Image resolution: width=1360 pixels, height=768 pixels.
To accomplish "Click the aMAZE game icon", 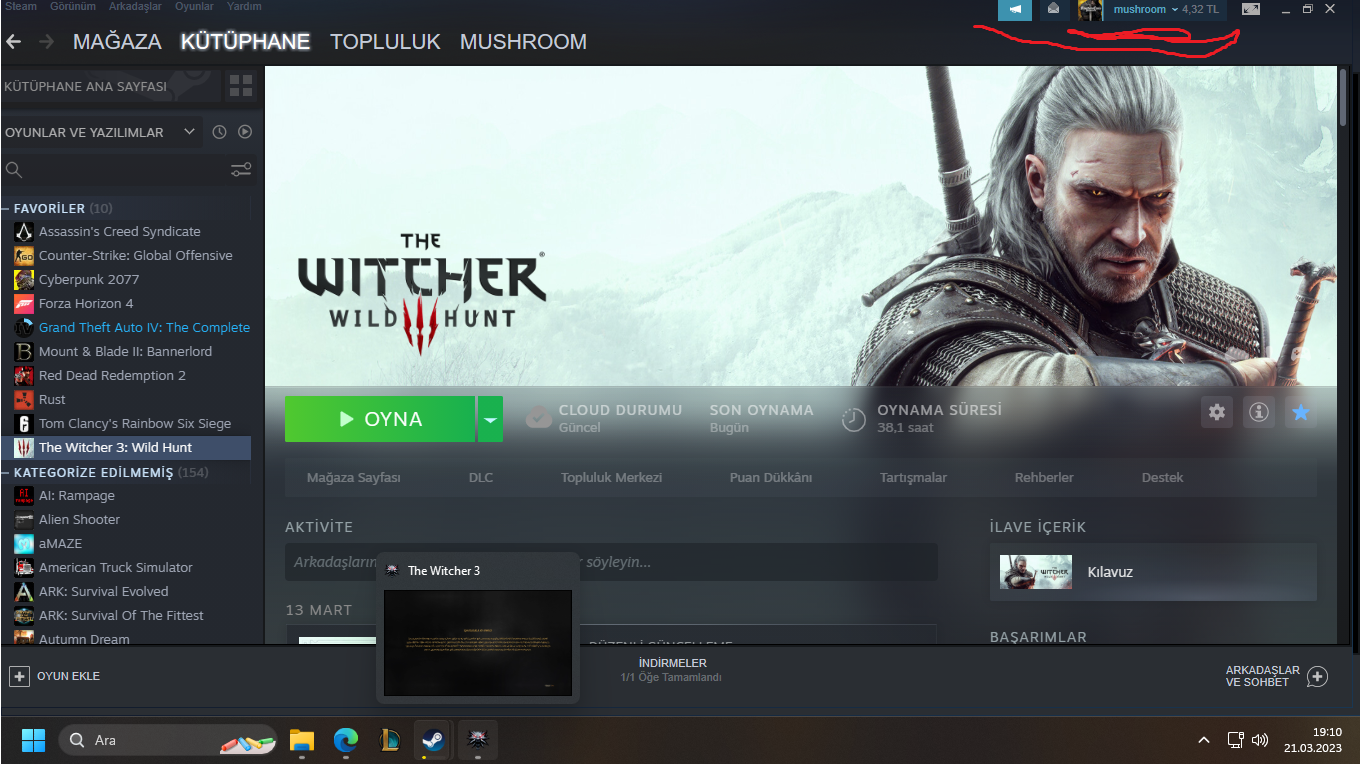I will pyautogui.click(x=24, y=543).
